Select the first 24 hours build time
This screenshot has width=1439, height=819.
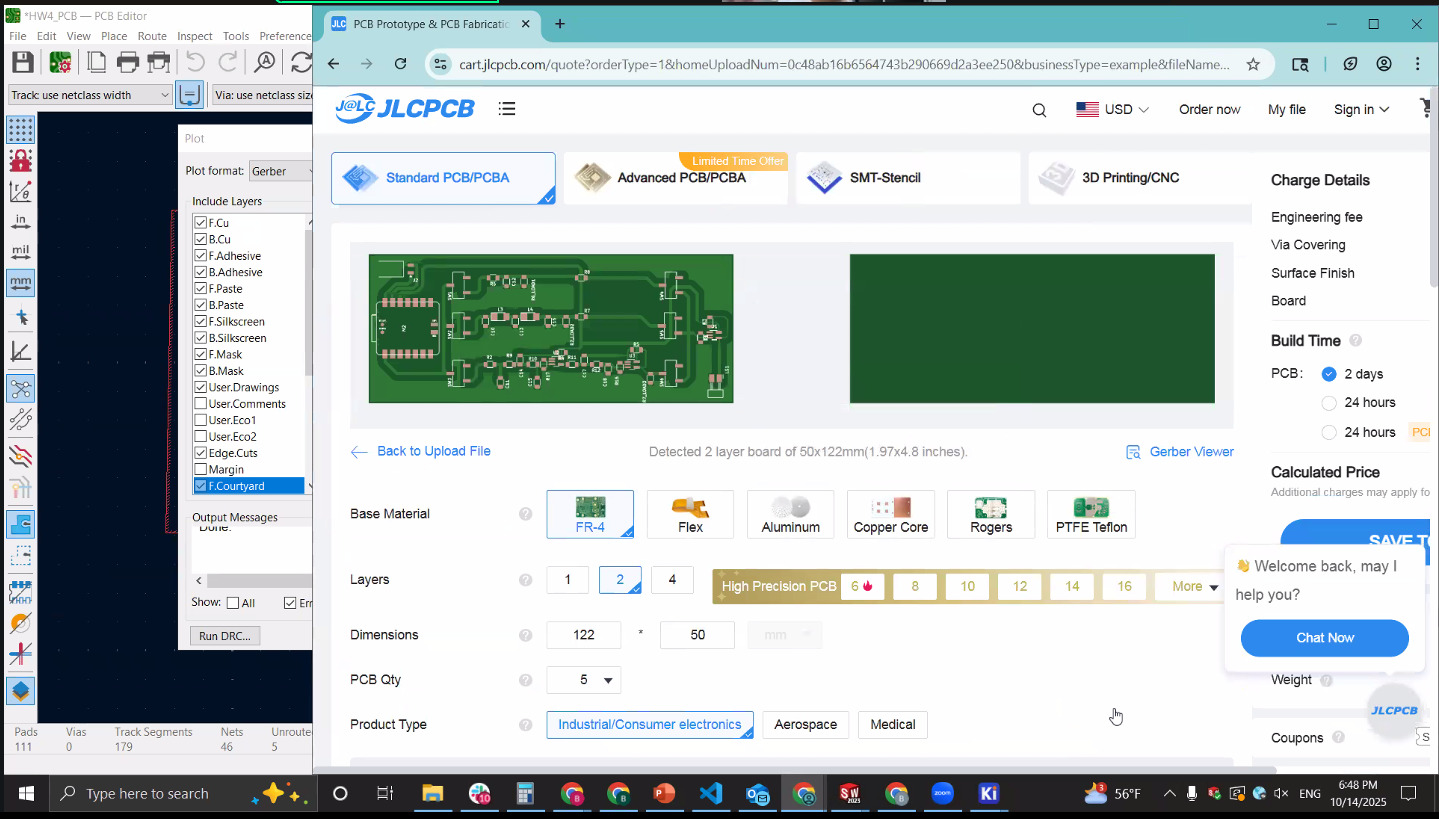(x=1329, y=403)
